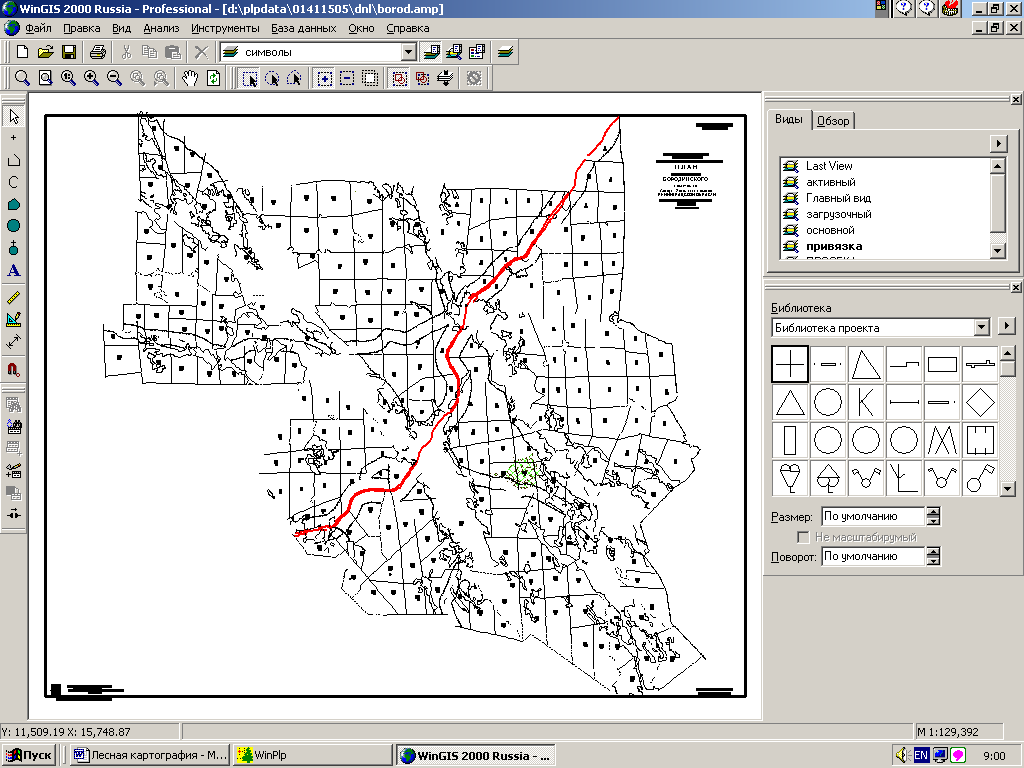Save the project with floppy icon
The image size is (1024, 768).
pos(69,52)
